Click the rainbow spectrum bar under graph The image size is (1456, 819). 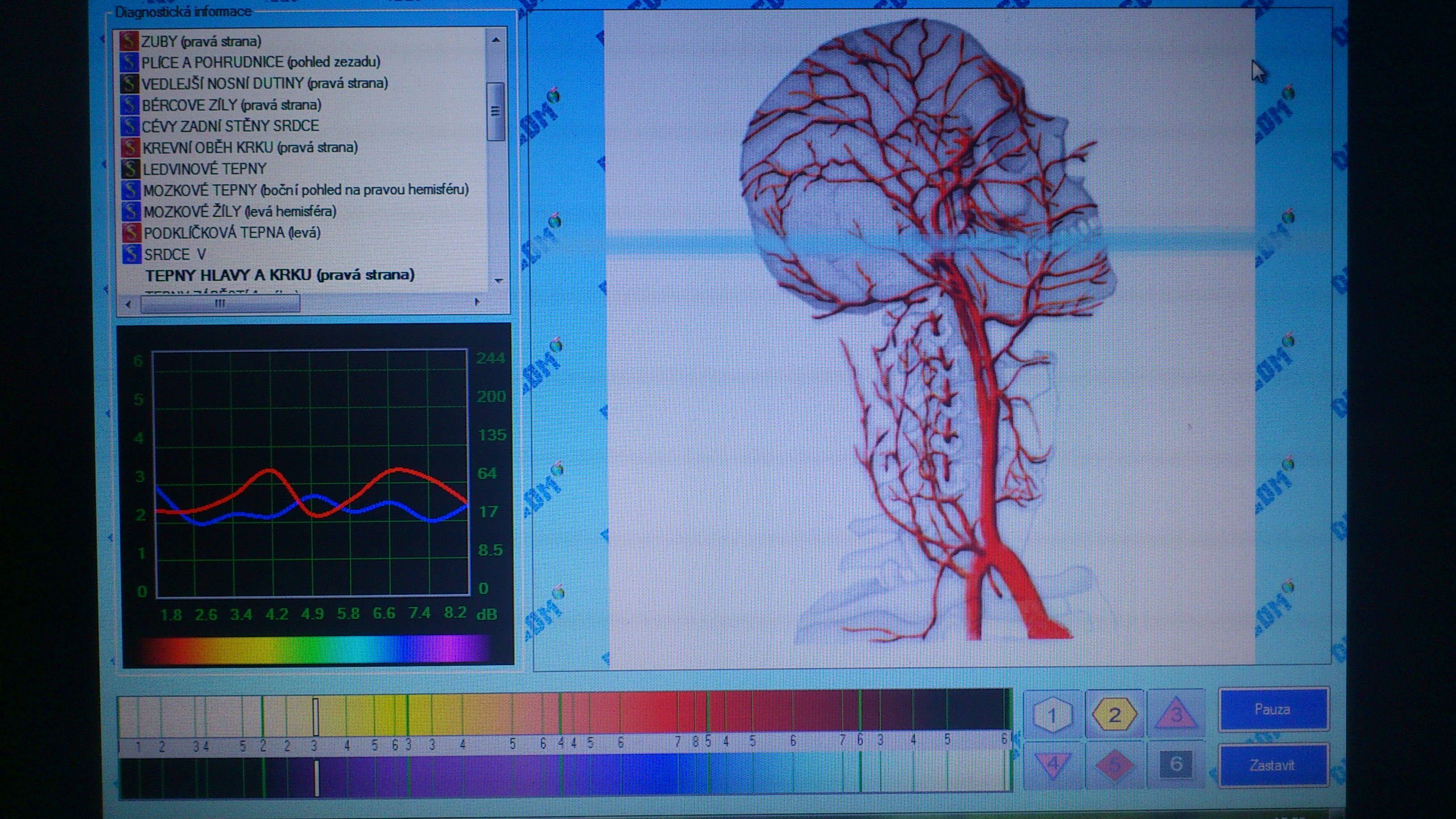click(x=313, y=649)
